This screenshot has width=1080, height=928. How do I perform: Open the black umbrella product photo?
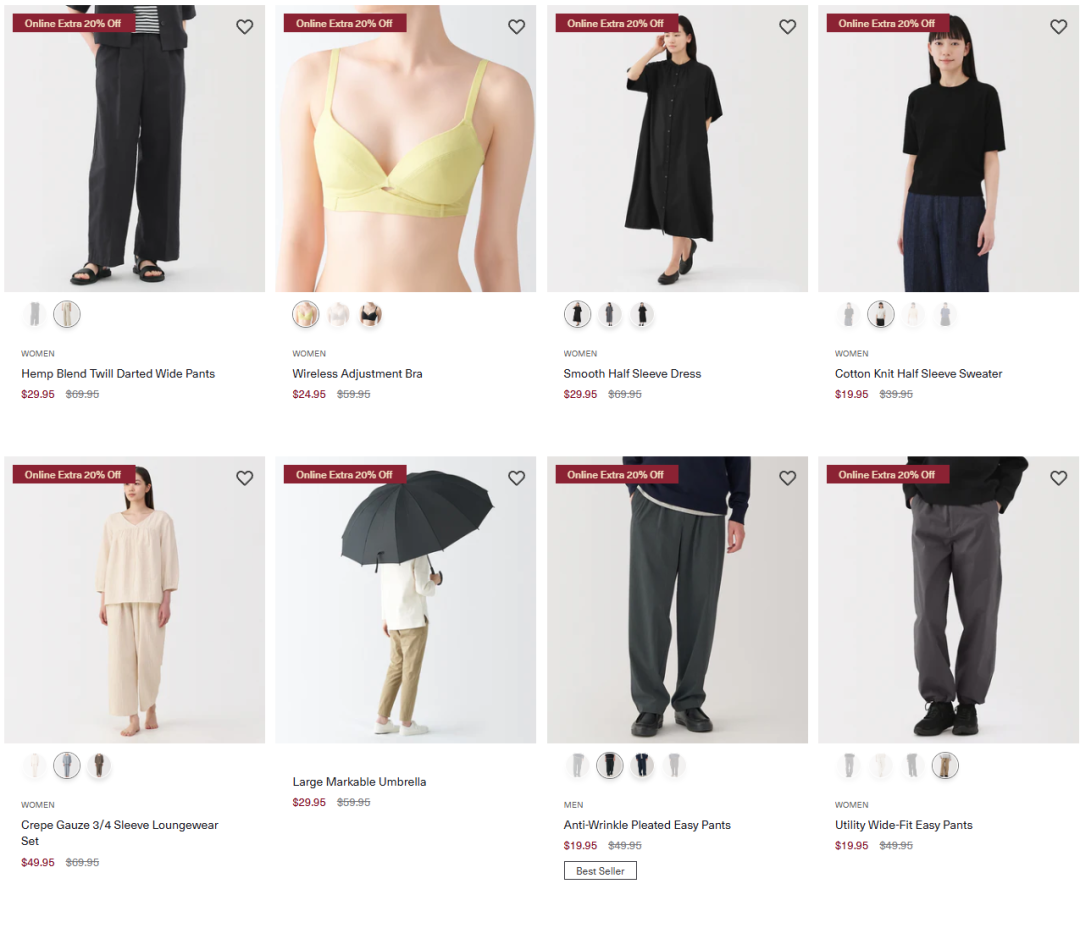point(406,599)
